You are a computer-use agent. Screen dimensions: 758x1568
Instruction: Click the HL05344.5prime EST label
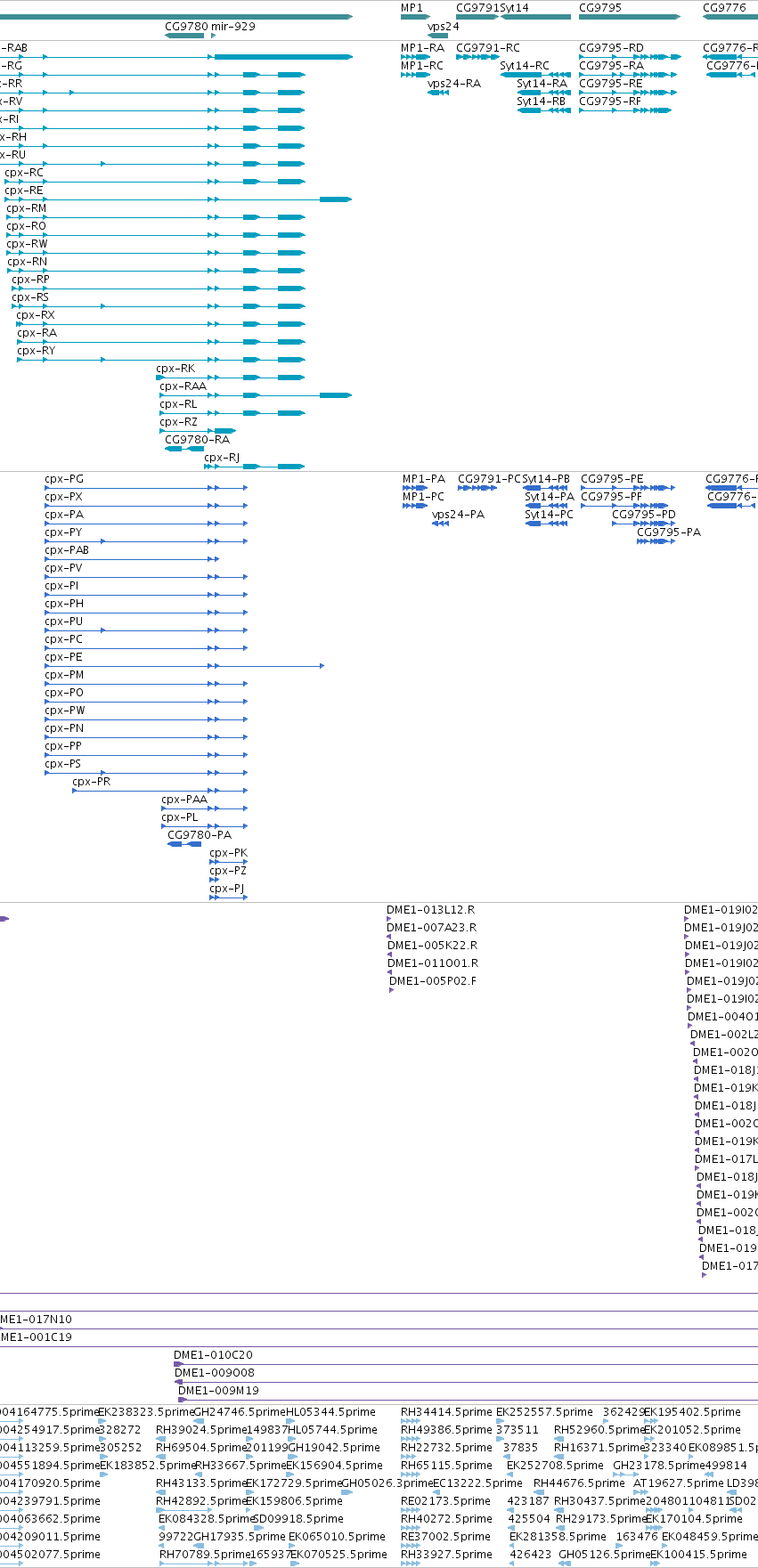tap(331, 1412)
